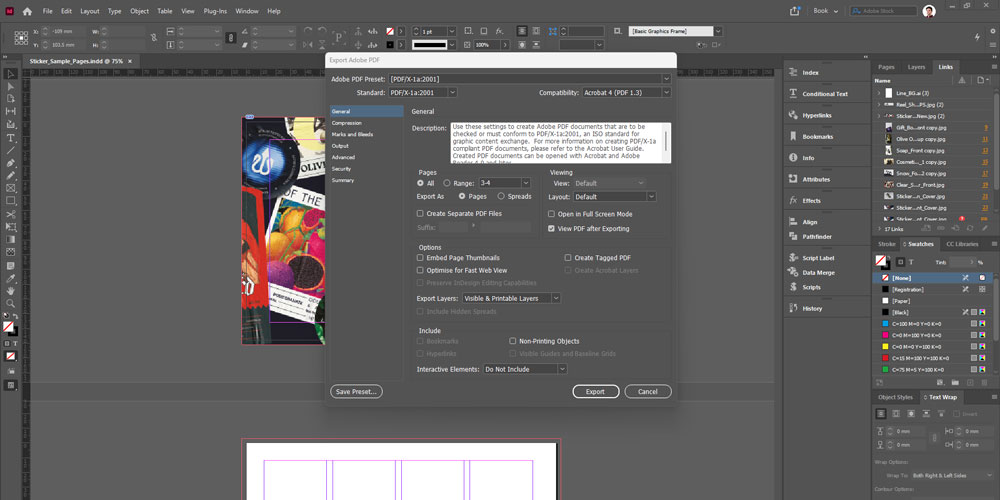
Task: Select the Type tool
Action: [x=11, y=138]
